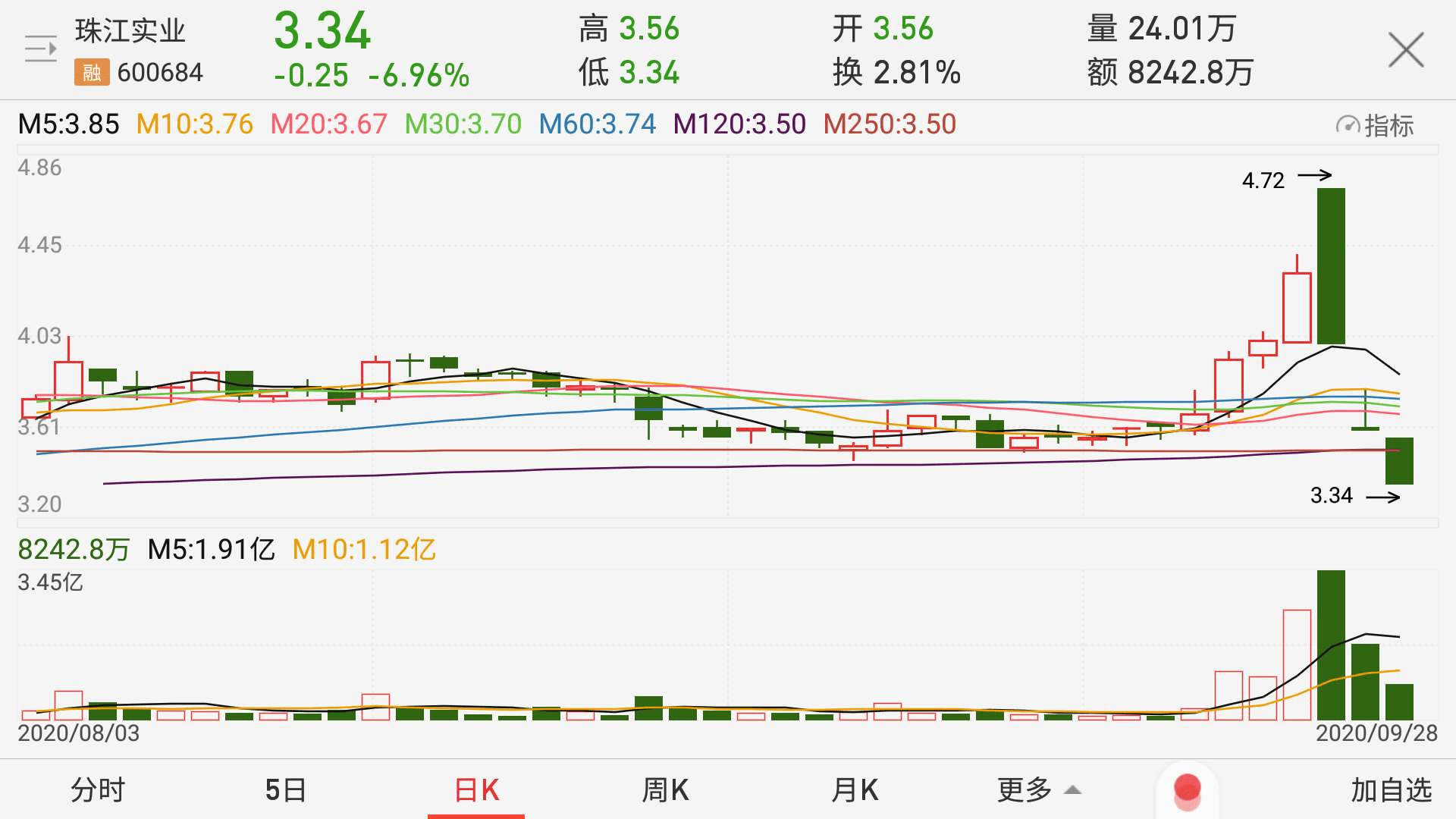Tap the 4.72 high price marker
Viewport: 1456px width, 819px height.
click(1263, 180)
